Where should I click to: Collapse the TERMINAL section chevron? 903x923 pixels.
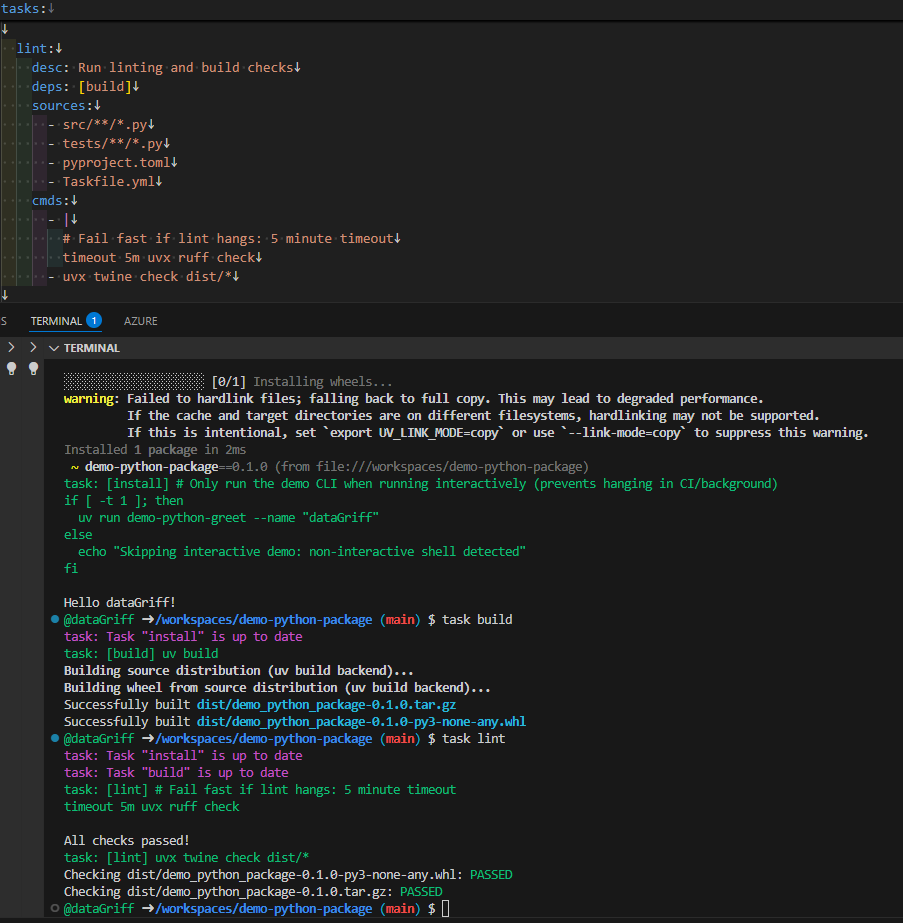tap(54, 348)
